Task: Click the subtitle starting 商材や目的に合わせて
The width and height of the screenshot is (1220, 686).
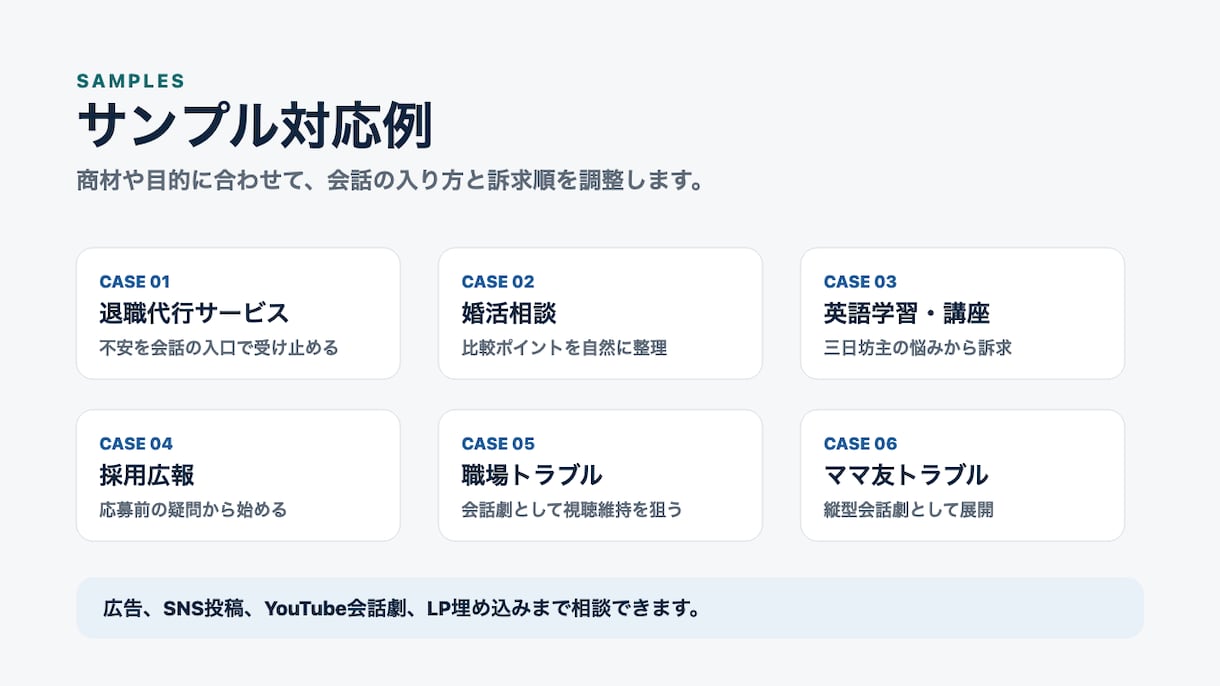Action: (x=392, y=182)
